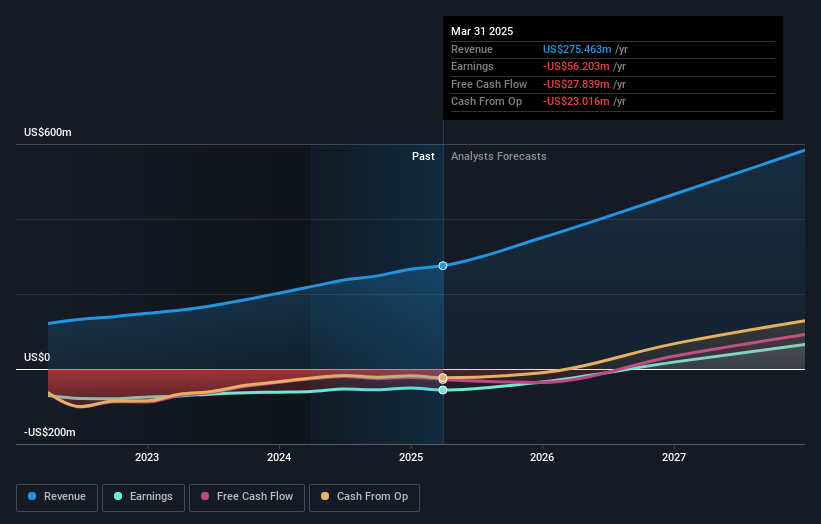Click the -US$23.016m cash from op value
Viewport: 821px width, 524px height.
[576, 102]
